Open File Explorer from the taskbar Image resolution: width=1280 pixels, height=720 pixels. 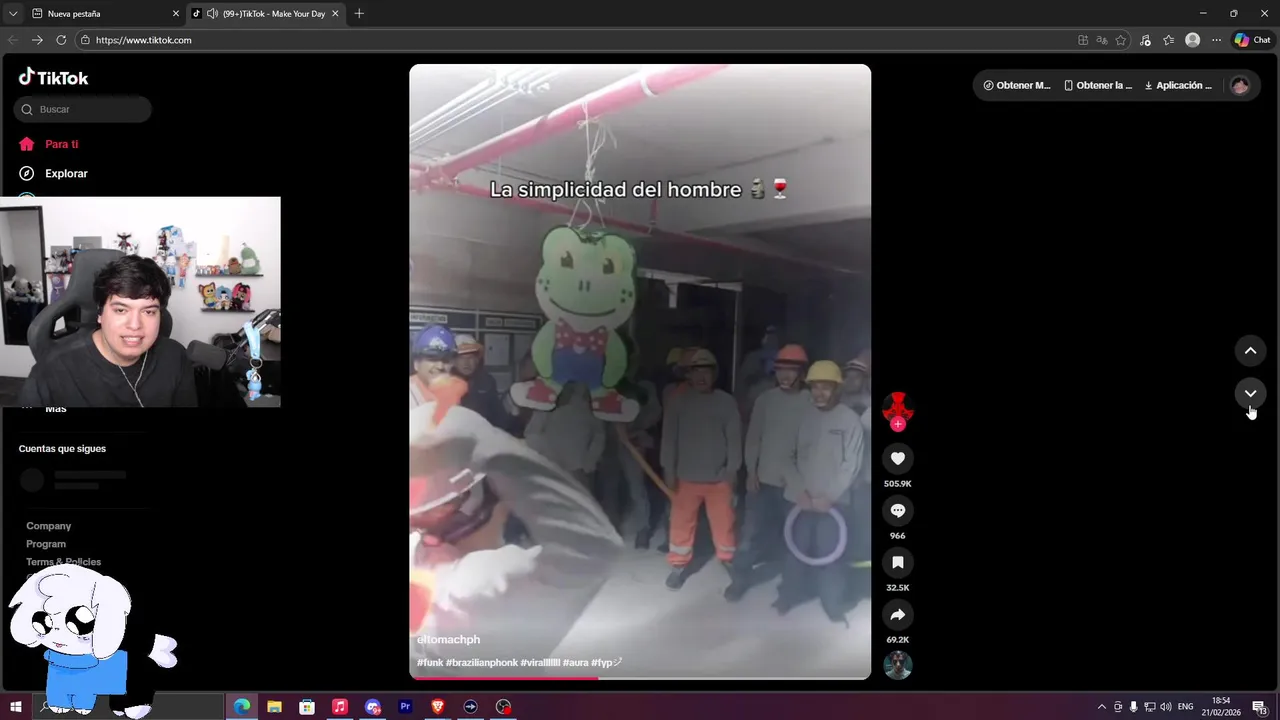274,707
